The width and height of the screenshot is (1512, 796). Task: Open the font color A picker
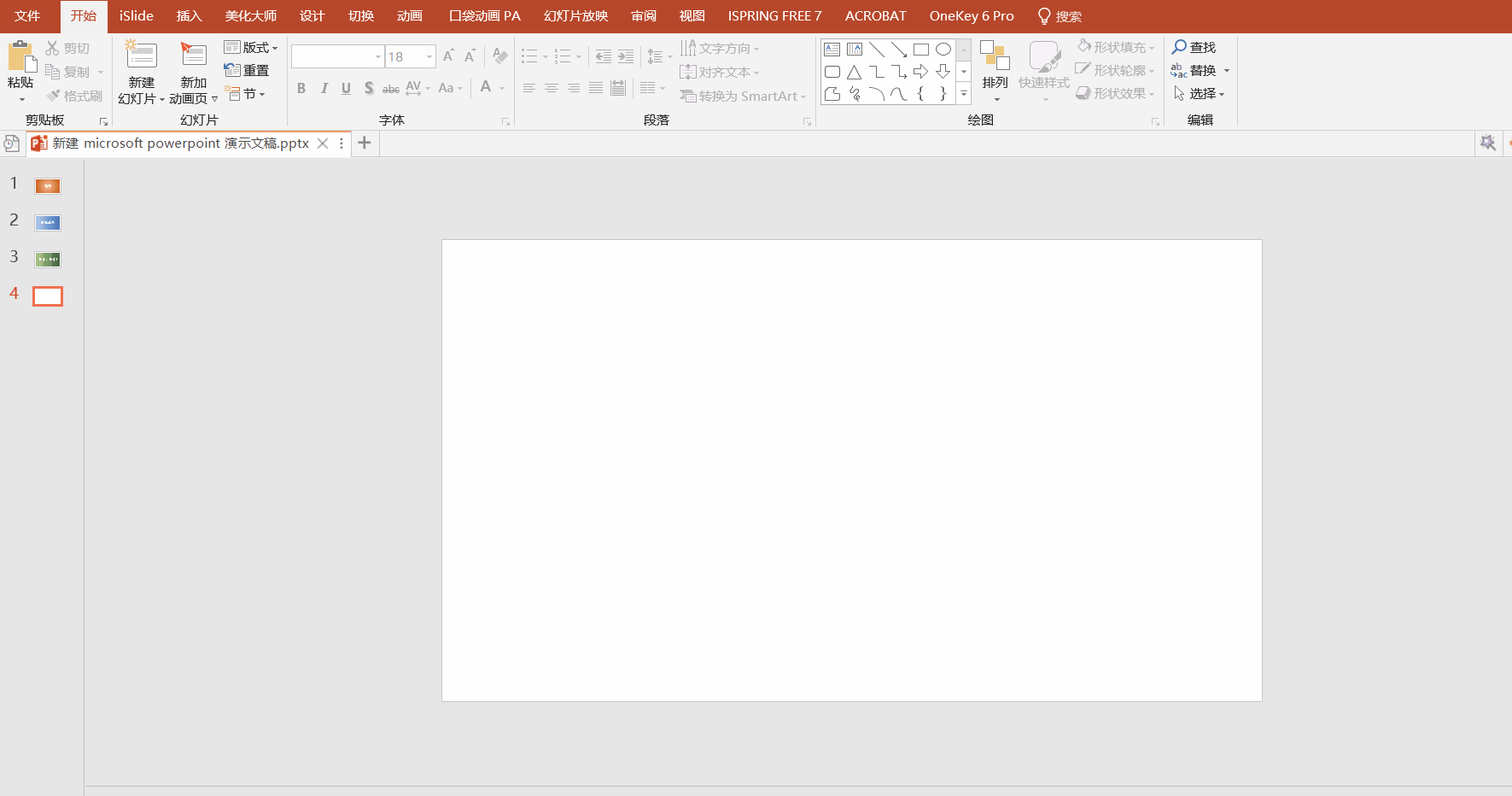(x=486, y=87)
